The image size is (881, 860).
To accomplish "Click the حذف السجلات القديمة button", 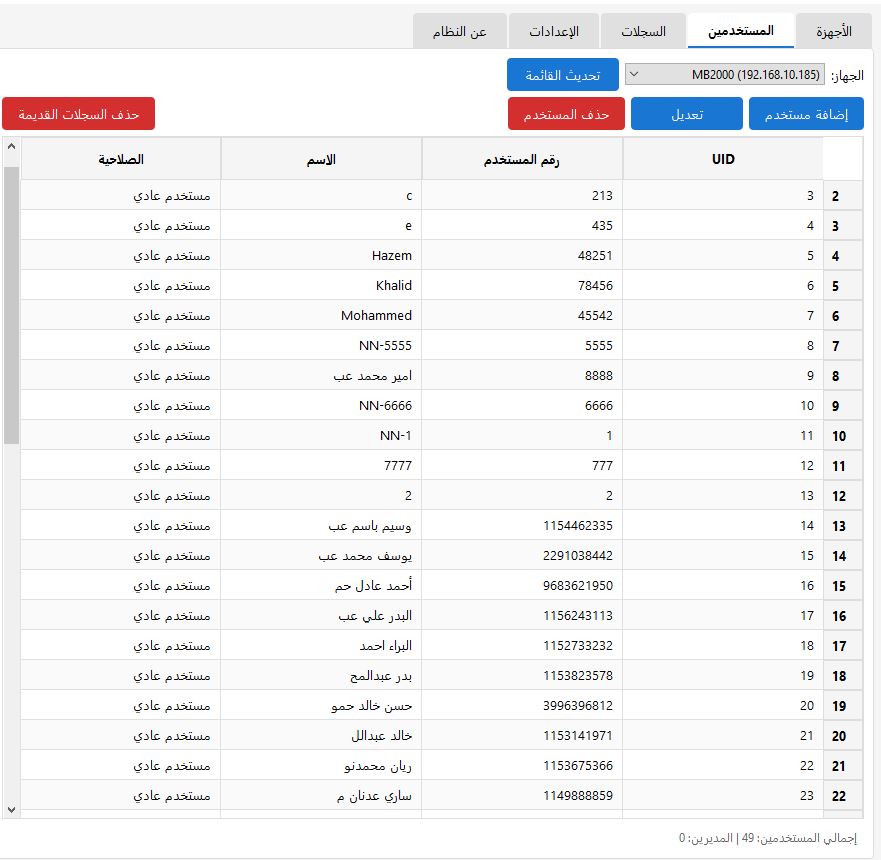I will tap(78, 114).
